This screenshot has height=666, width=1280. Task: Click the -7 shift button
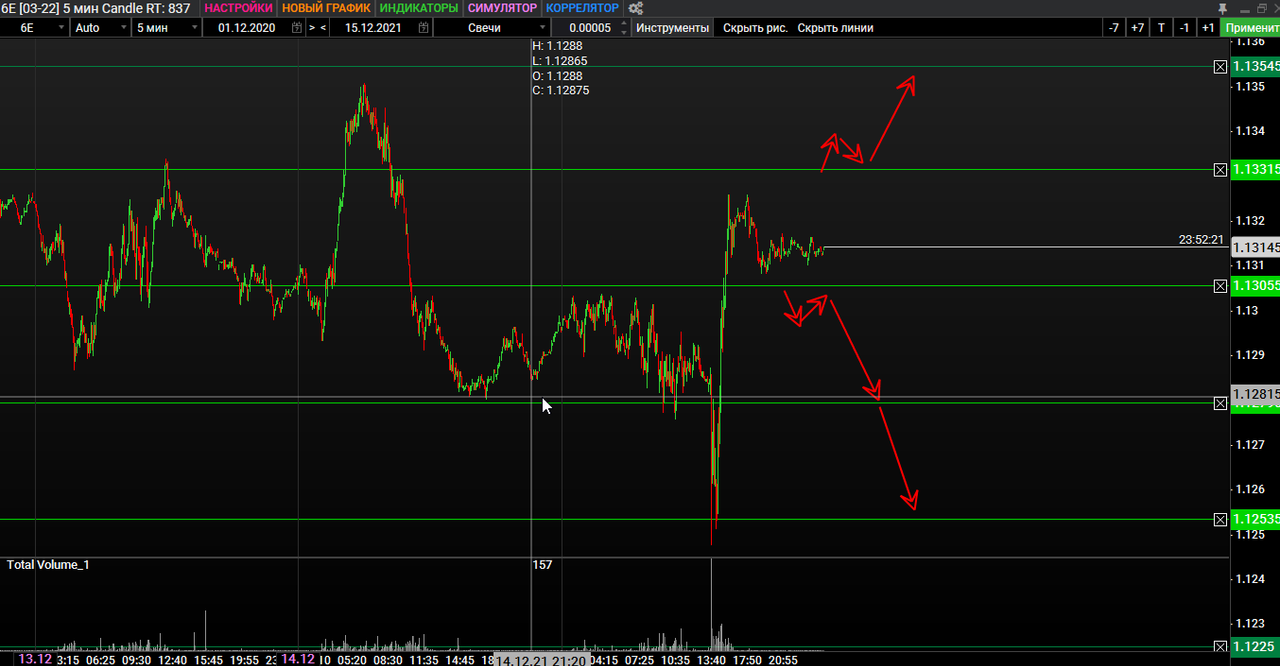tap(1114, 28)
